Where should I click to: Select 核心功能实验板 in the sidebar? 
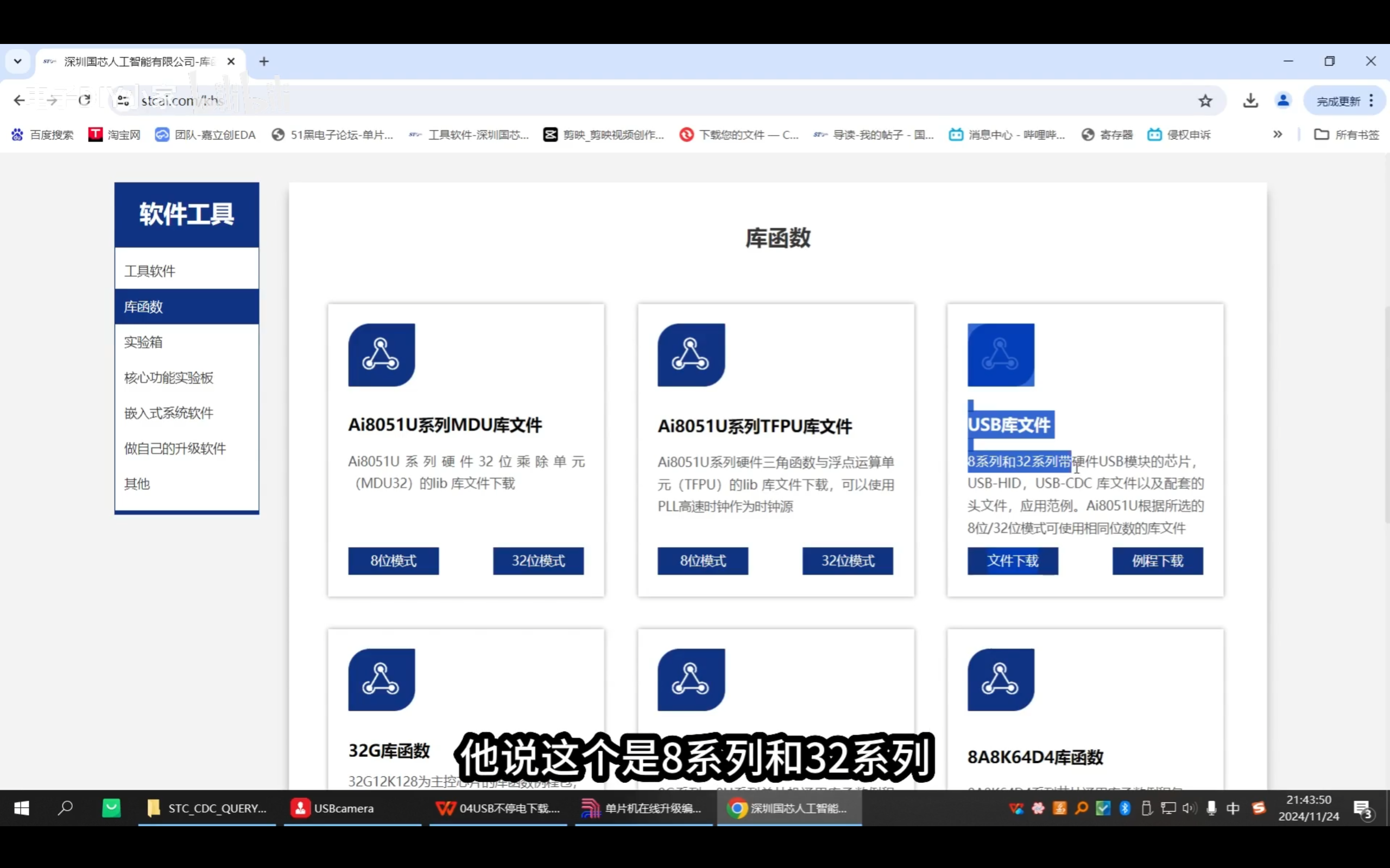(187, 378)
